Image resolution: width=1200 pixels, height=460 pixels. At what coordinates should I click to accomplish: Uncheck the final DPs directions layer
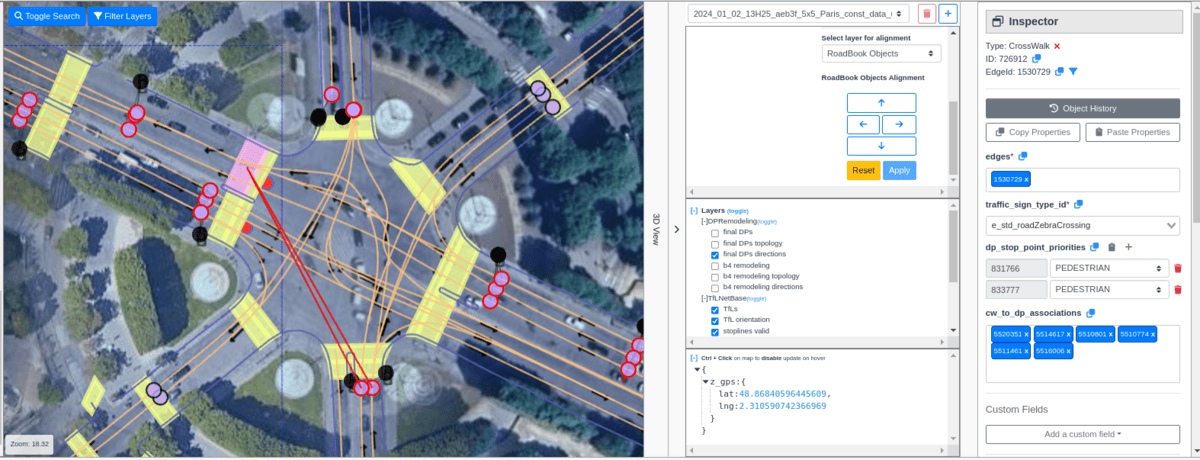(714, 255)
